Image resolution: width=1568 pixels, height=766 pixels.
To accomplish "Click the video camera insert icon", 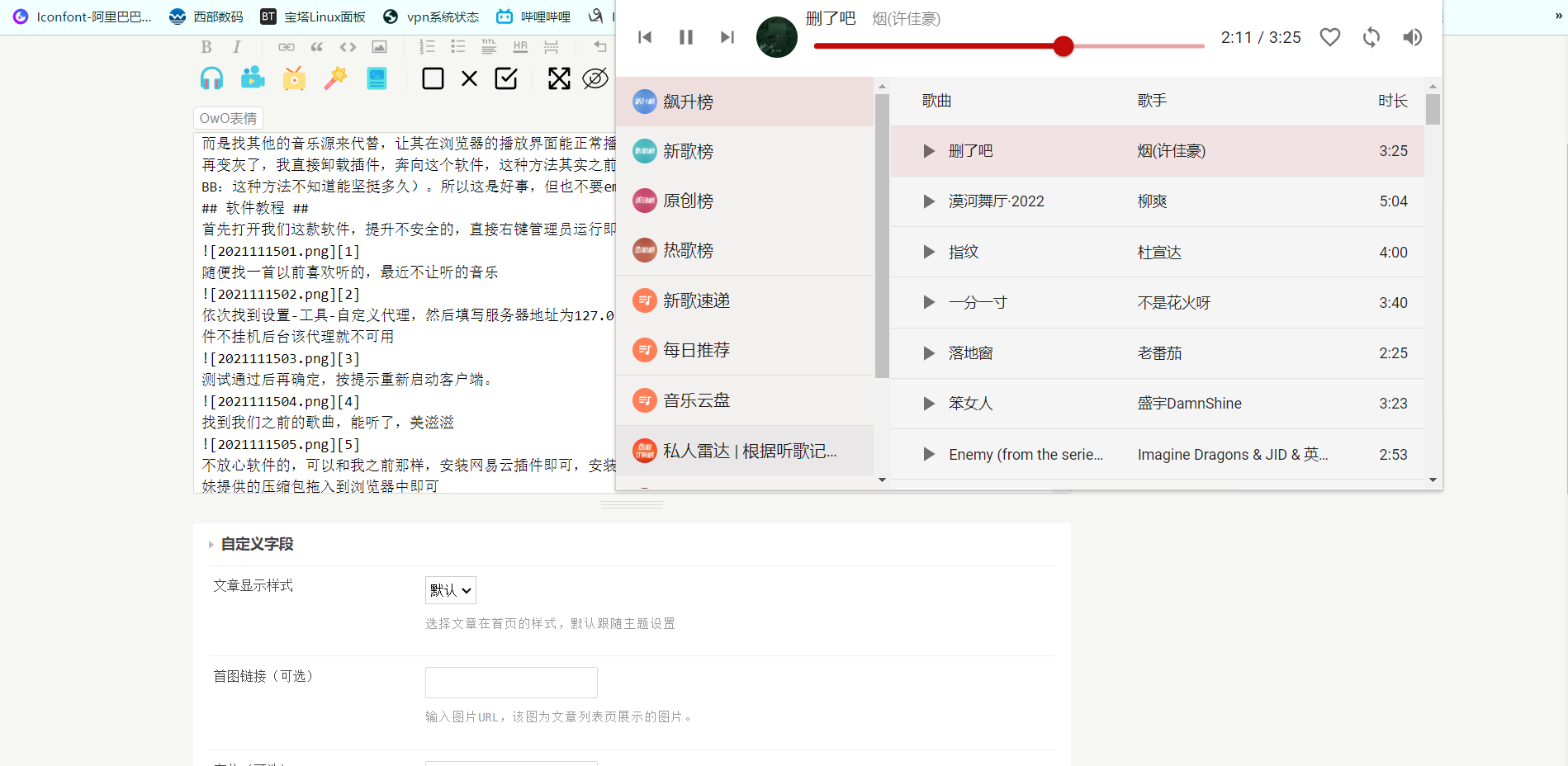I will tap(253, 78).
